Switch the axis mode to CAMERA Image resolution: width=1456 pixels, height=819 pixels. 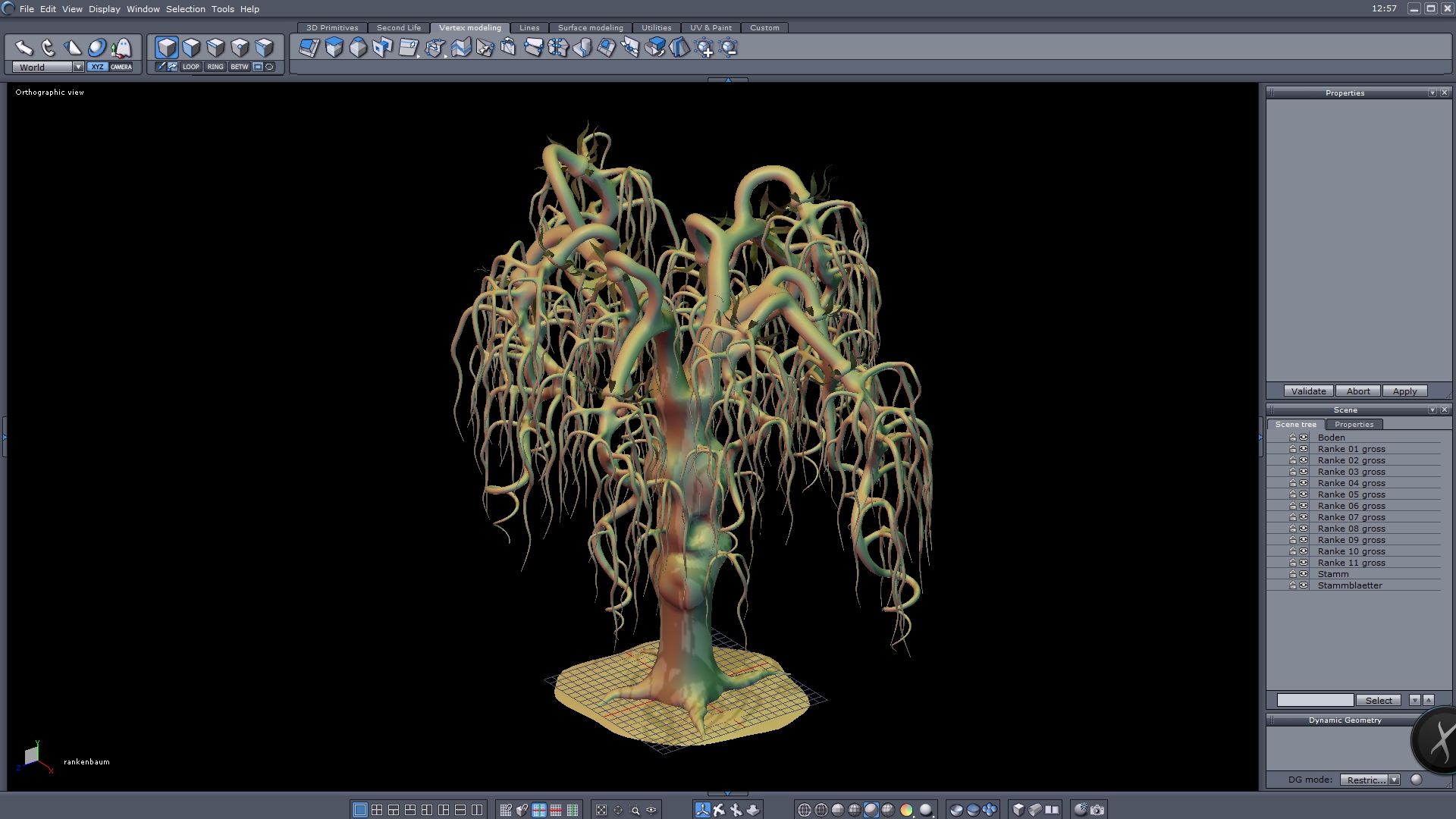pos(121,67)
